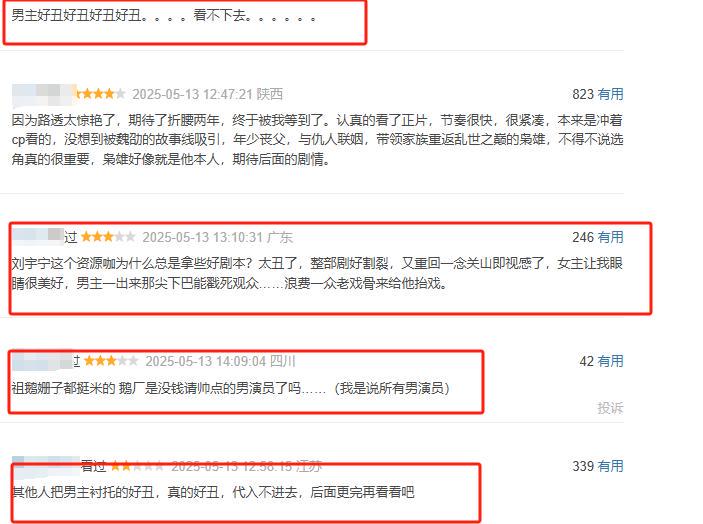703x524 pixels.
Task: Click the top review text 男主好丑好丑
Action: click(164, 16)
